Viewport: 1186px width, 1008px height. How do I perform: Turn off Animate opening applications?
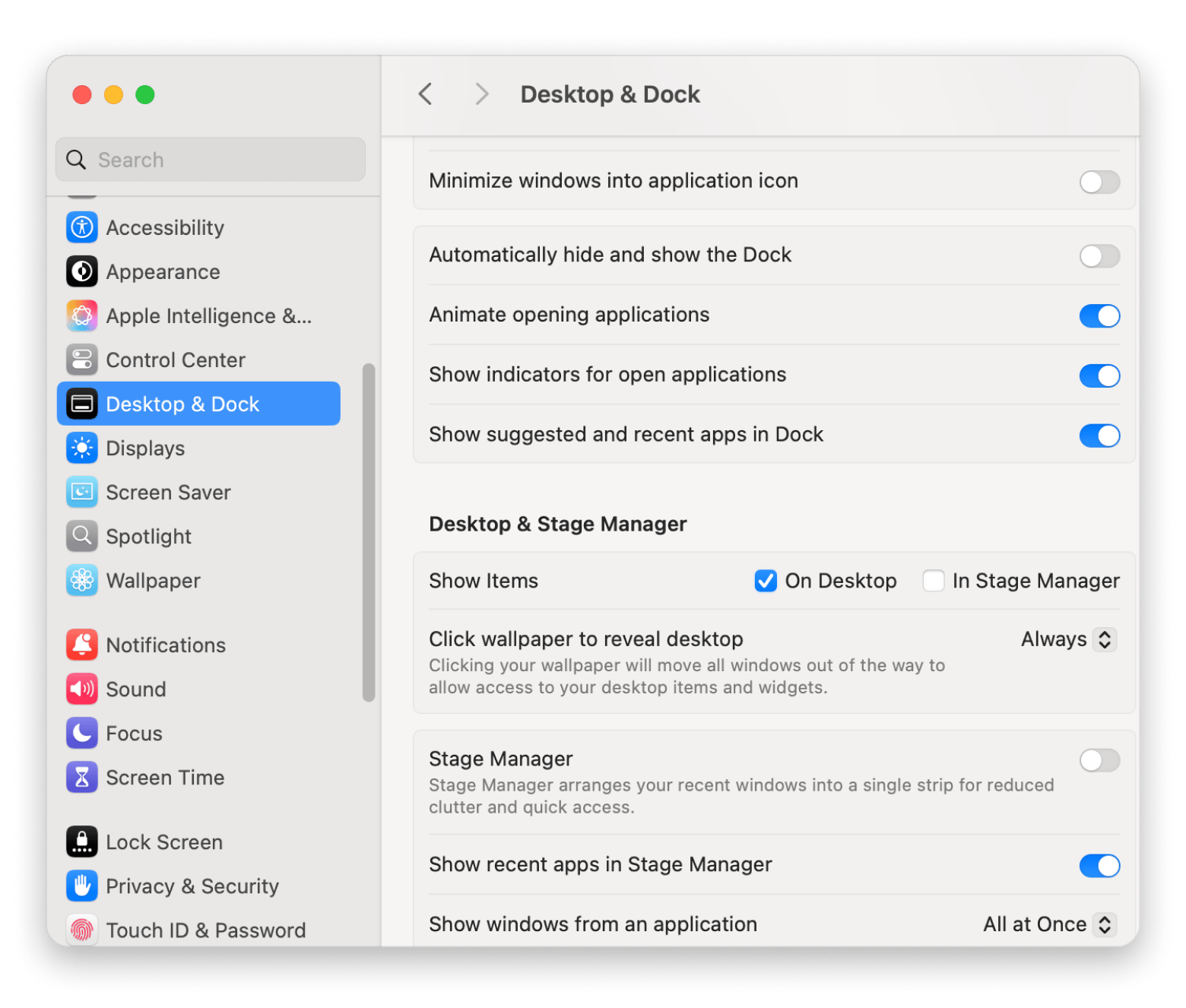point(1099,316)
